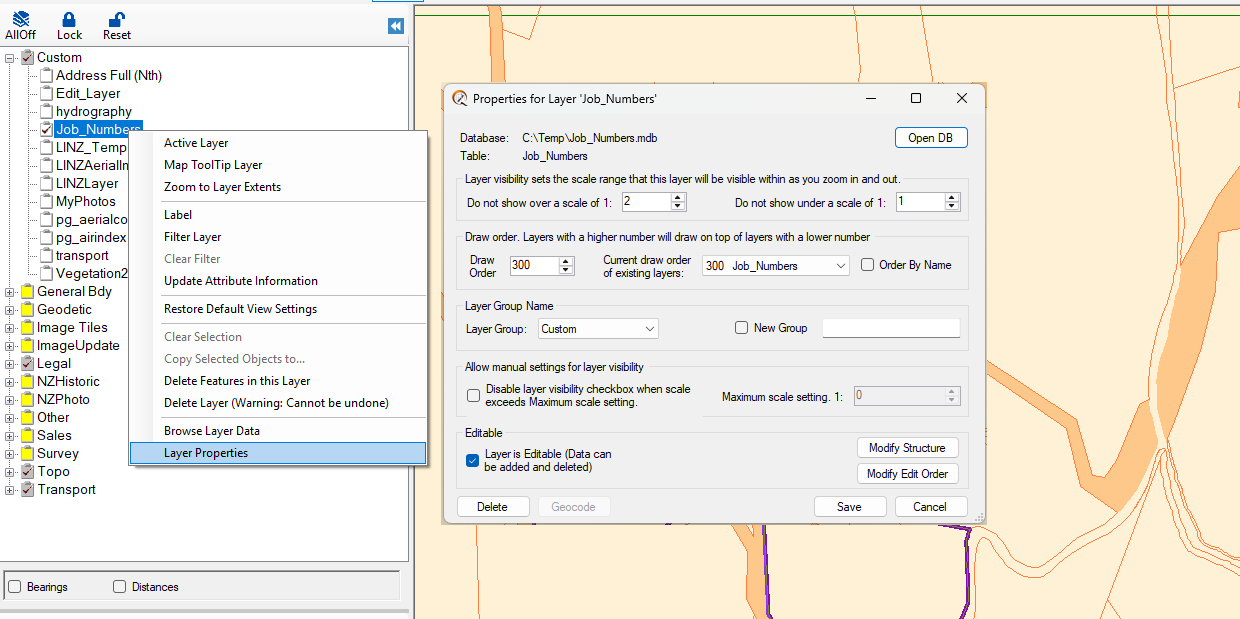Open current draw order layers dropdown

[x=840, y=266]
